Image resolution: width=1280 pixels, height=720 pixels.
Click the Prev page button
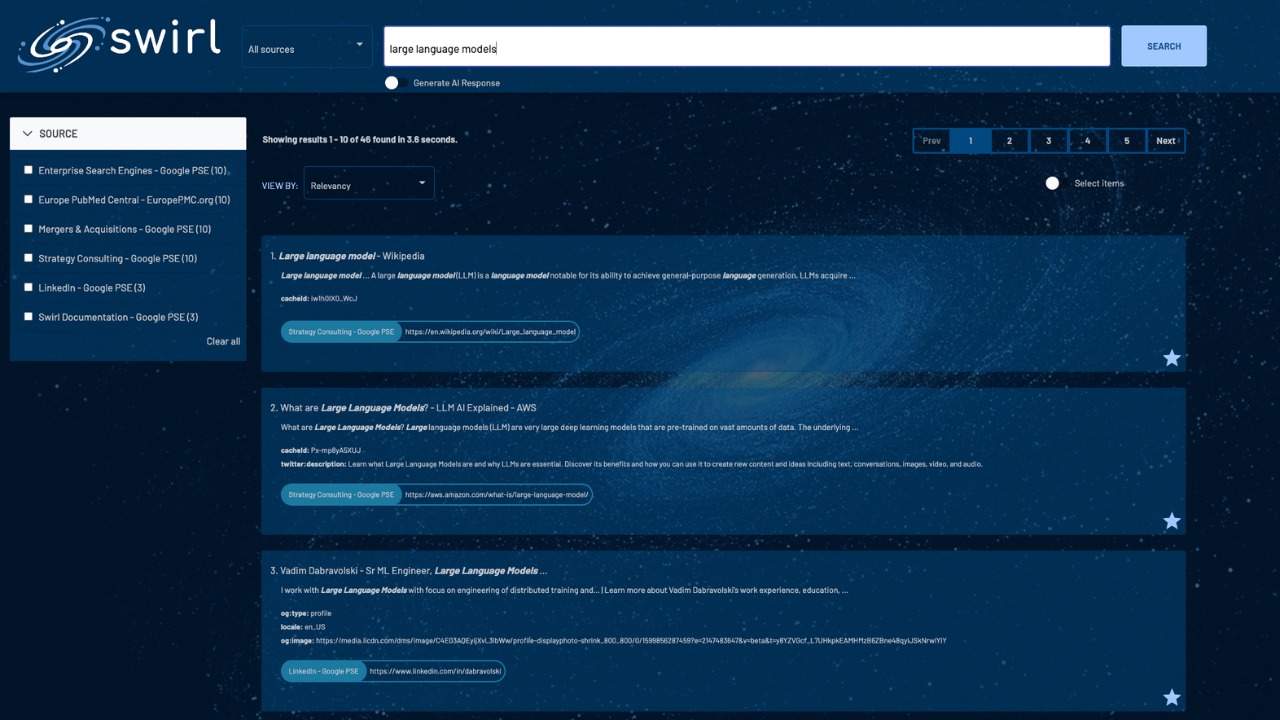point(931,141)
